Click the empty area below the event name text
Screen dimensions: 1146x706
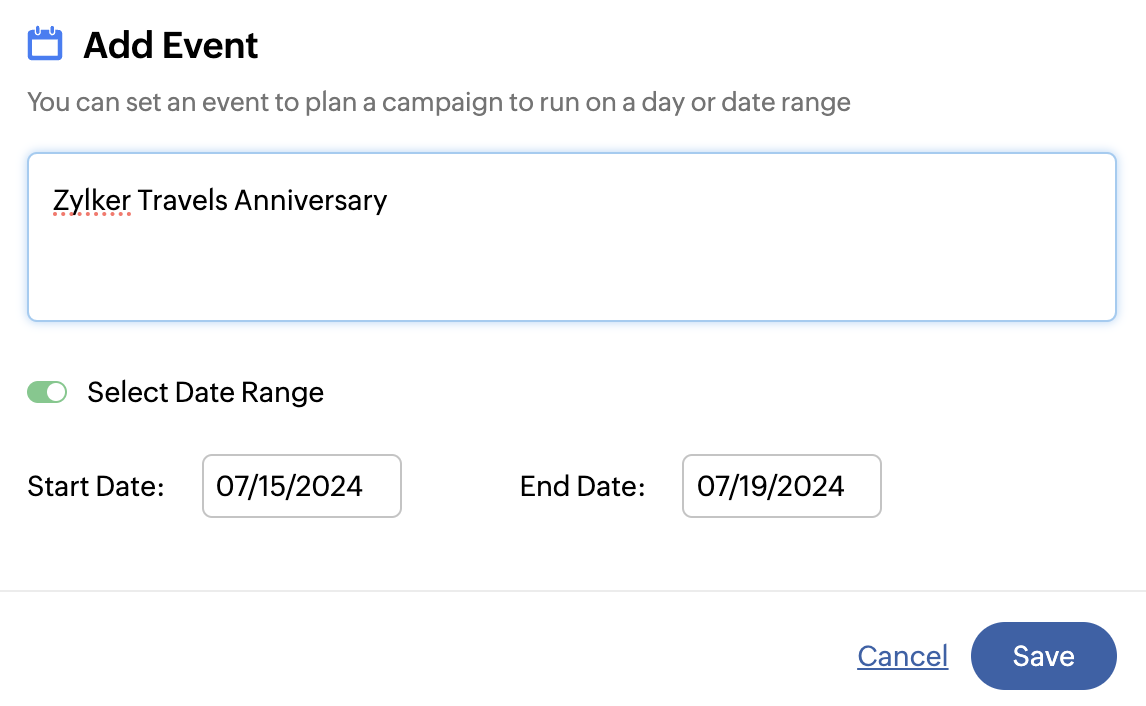coord(570,270)
